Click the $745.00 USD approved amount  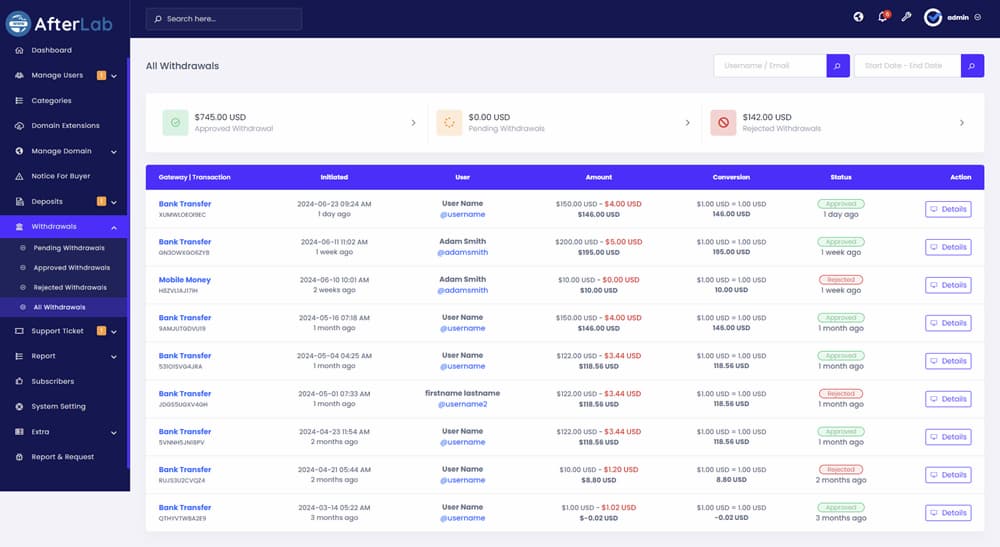220,117
